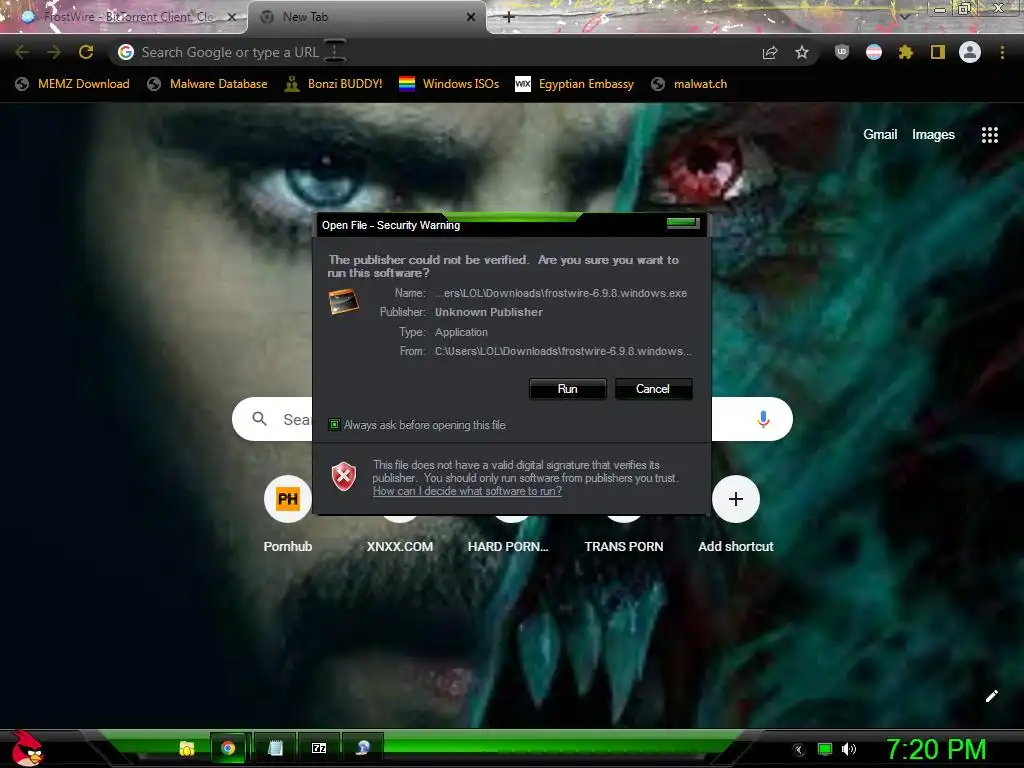Viewport: 1024px width, 768px height.
Task: Select the New Tab tab
Action: click(x=366, y=17)
